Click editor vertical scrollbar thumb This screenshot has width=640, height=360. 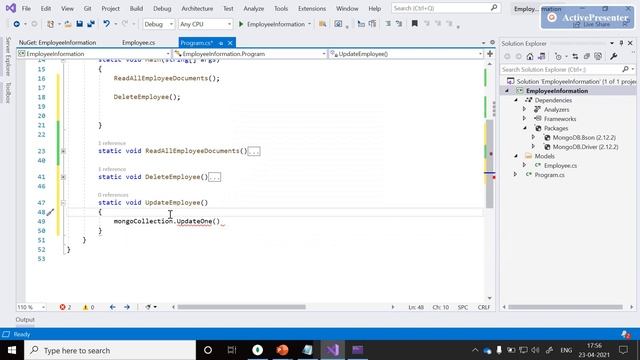click(489, 163)
